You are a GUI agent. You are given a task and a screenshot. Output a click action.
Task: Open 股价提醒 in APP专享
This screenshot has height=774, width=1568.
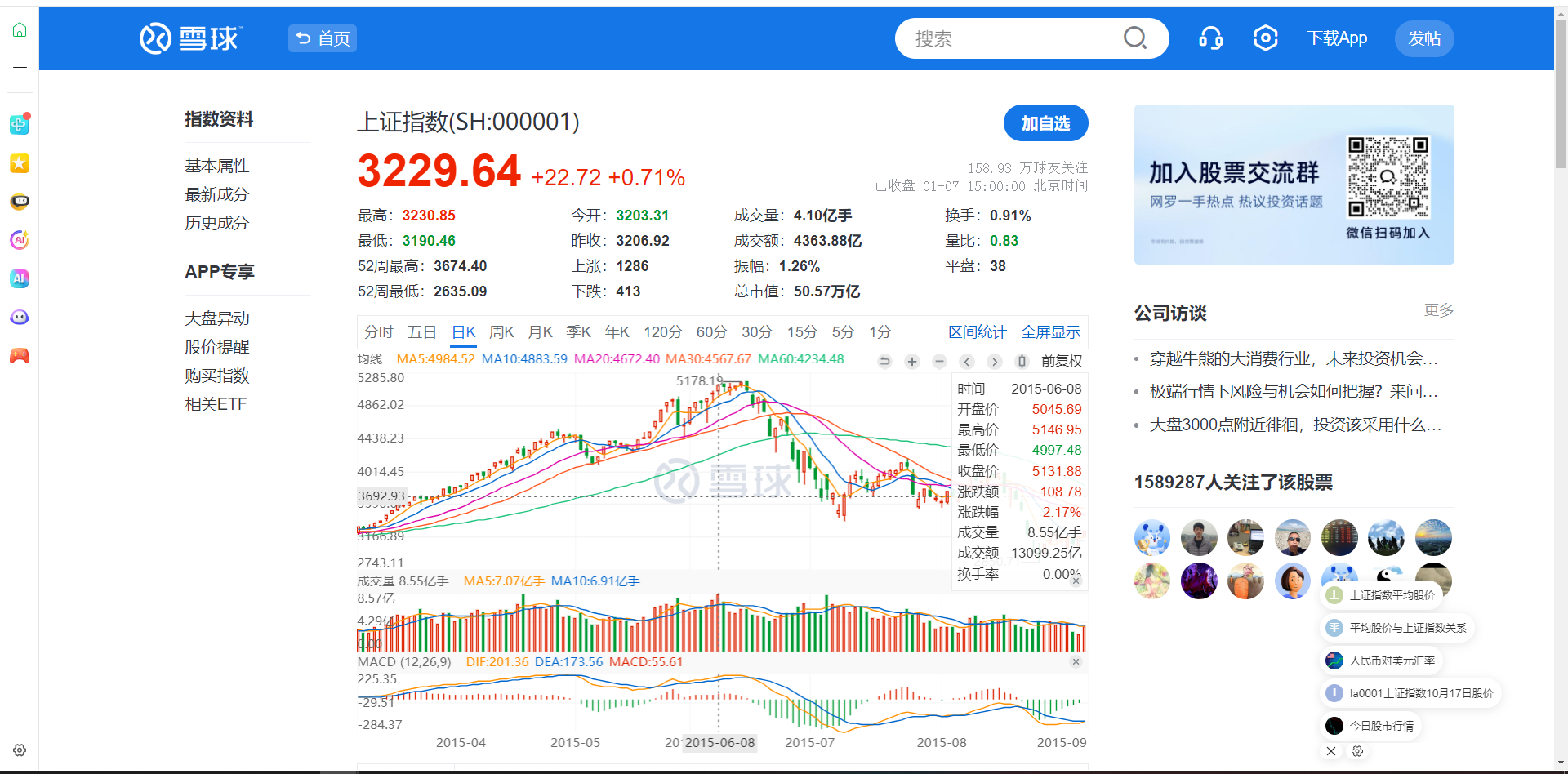[217, 347]
